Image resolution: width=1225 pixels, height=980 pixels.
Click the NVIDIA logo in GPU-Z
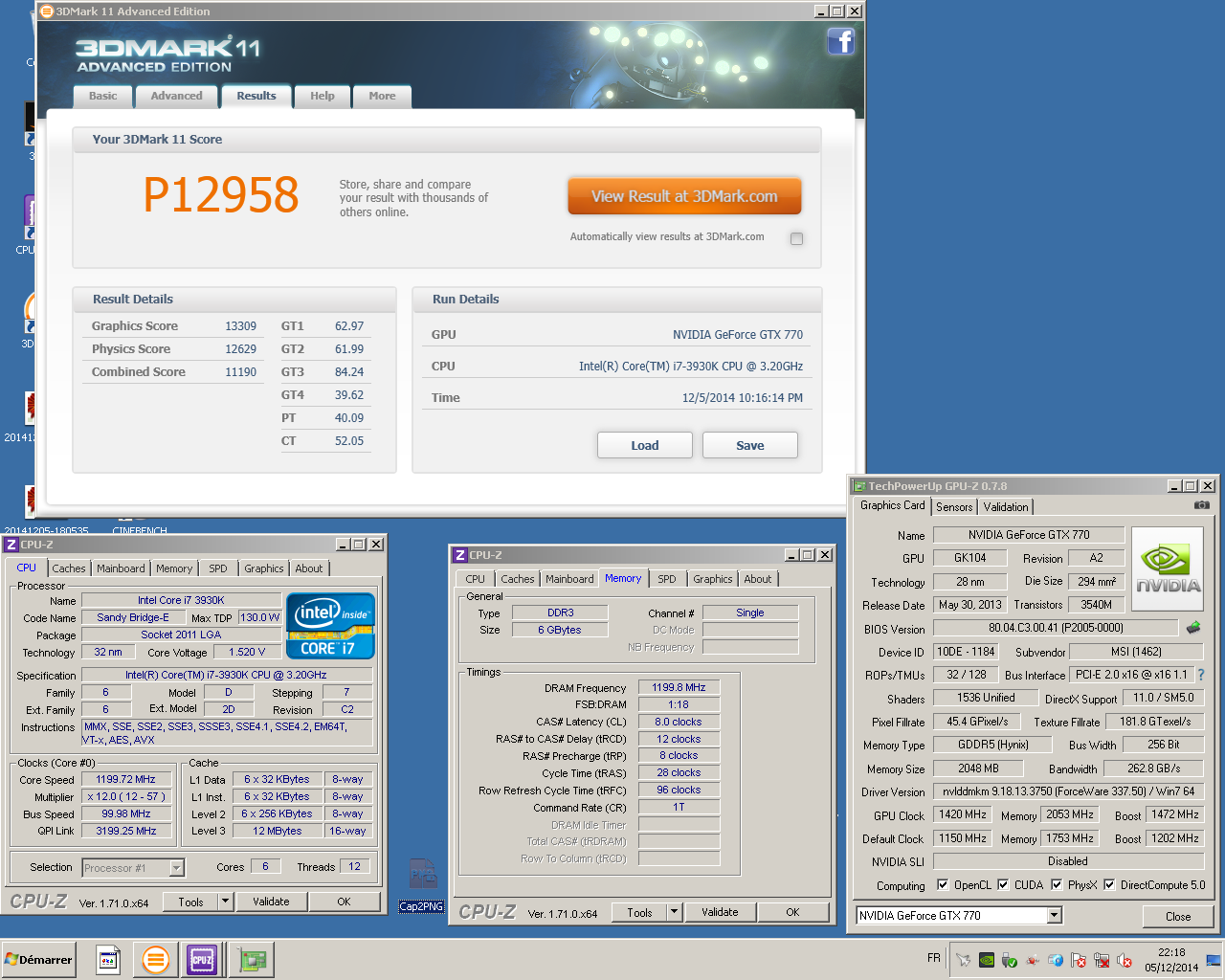coord(1168,569)
